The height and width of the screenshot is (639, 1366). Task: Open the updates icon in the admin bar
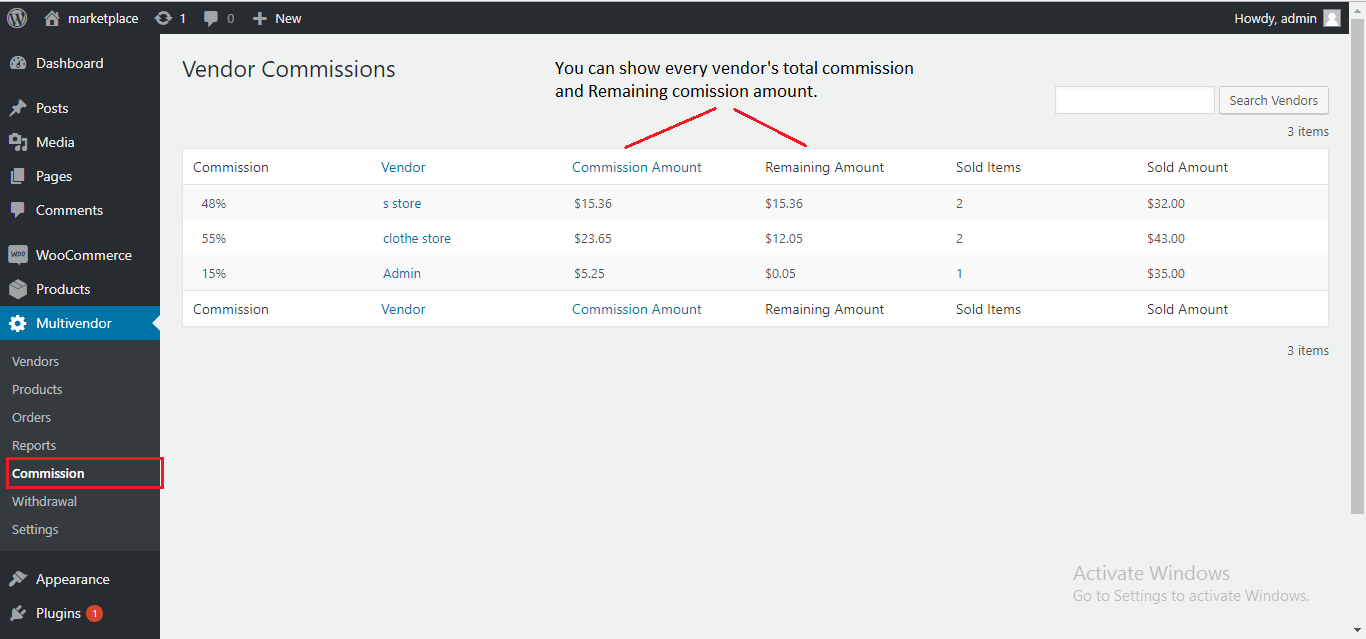pyautogui.click(x=163, y=18)
